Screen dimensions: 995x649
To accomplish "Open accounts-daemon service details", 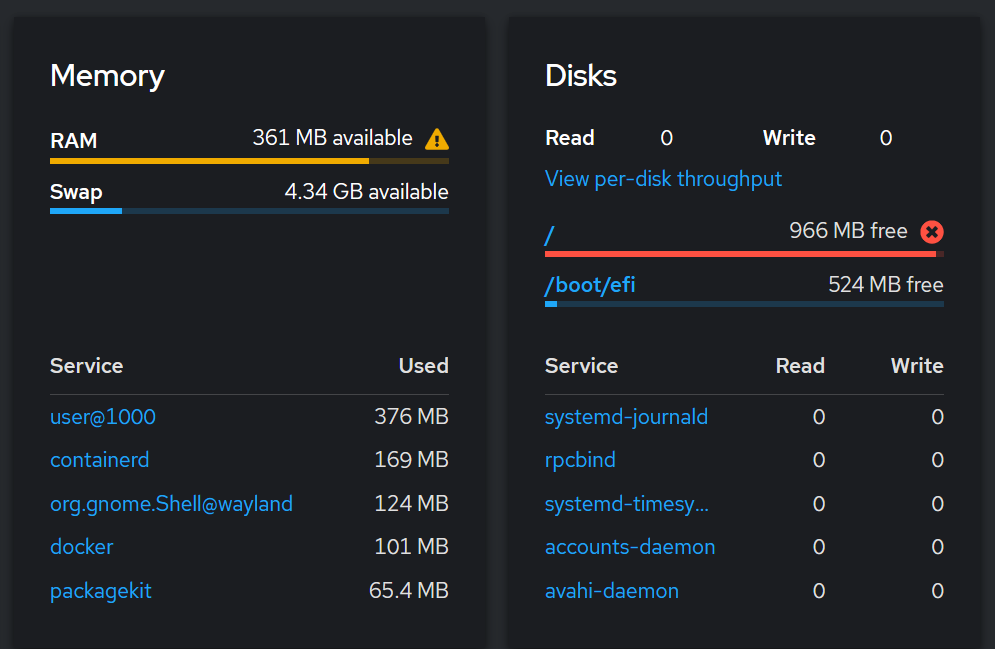I will (x=630, y=547).
